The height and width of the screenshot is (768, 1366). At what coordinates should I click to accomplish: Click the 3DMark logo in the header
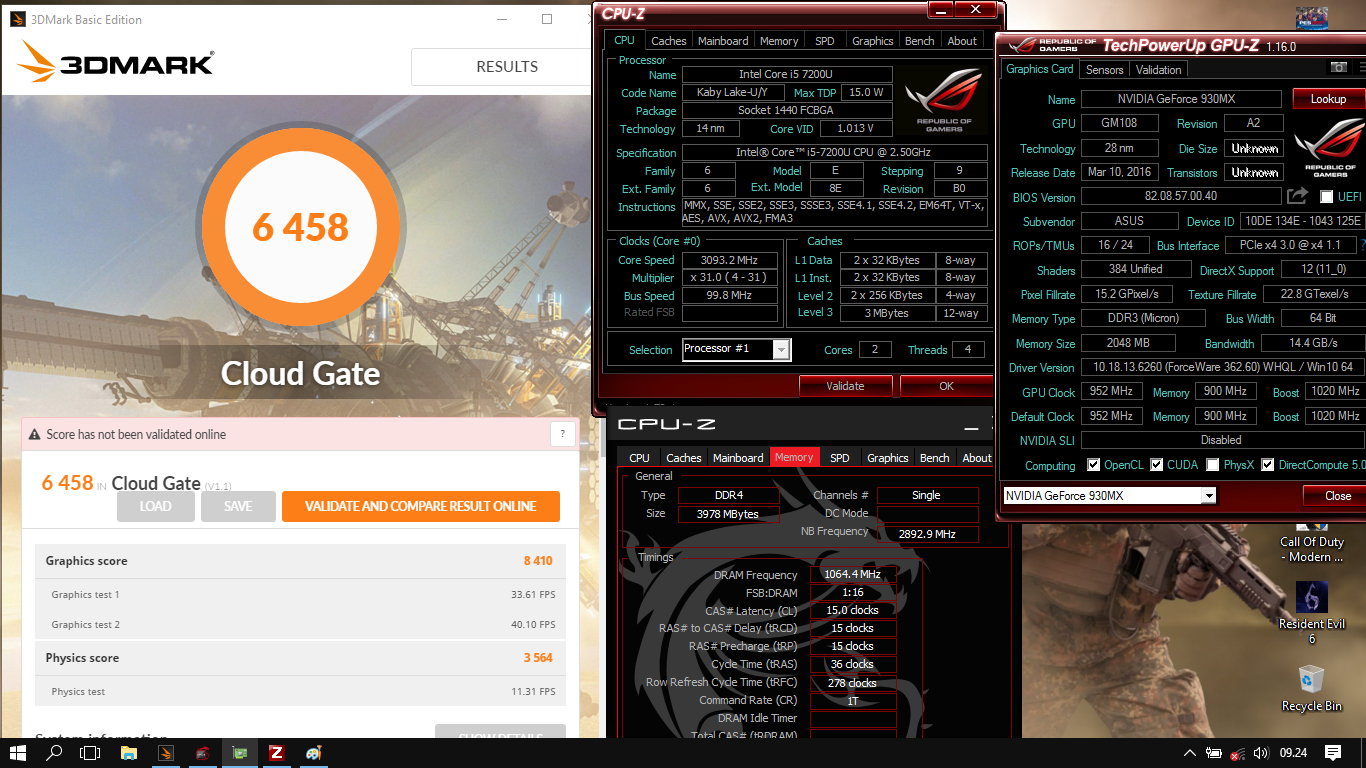(115, 62)
